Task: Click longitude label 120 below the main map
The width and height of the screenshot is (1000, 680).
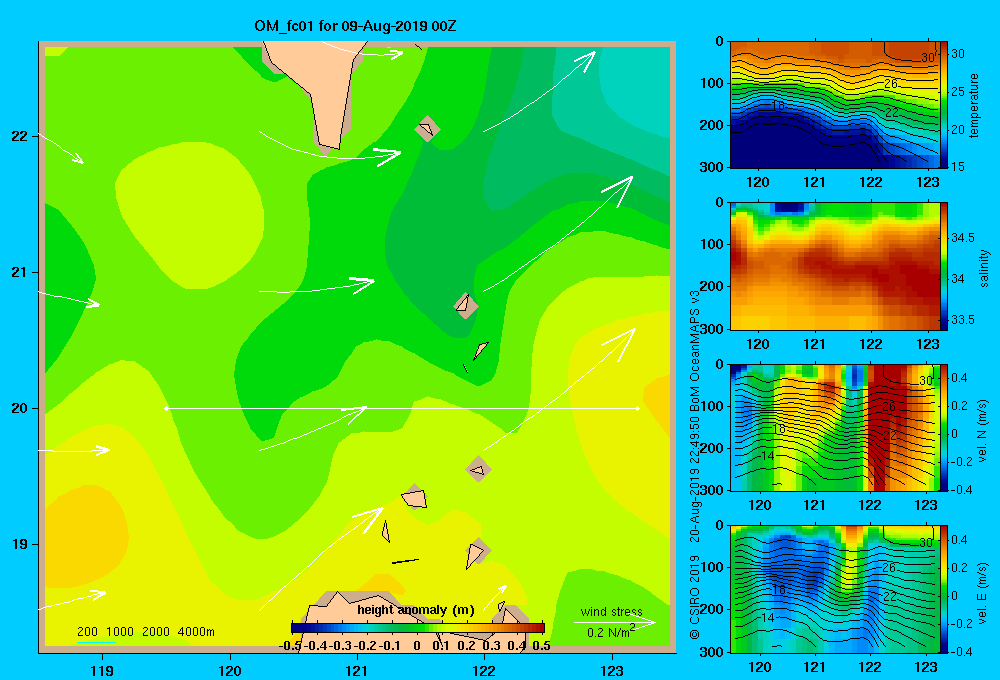Action: pos(230,670)
